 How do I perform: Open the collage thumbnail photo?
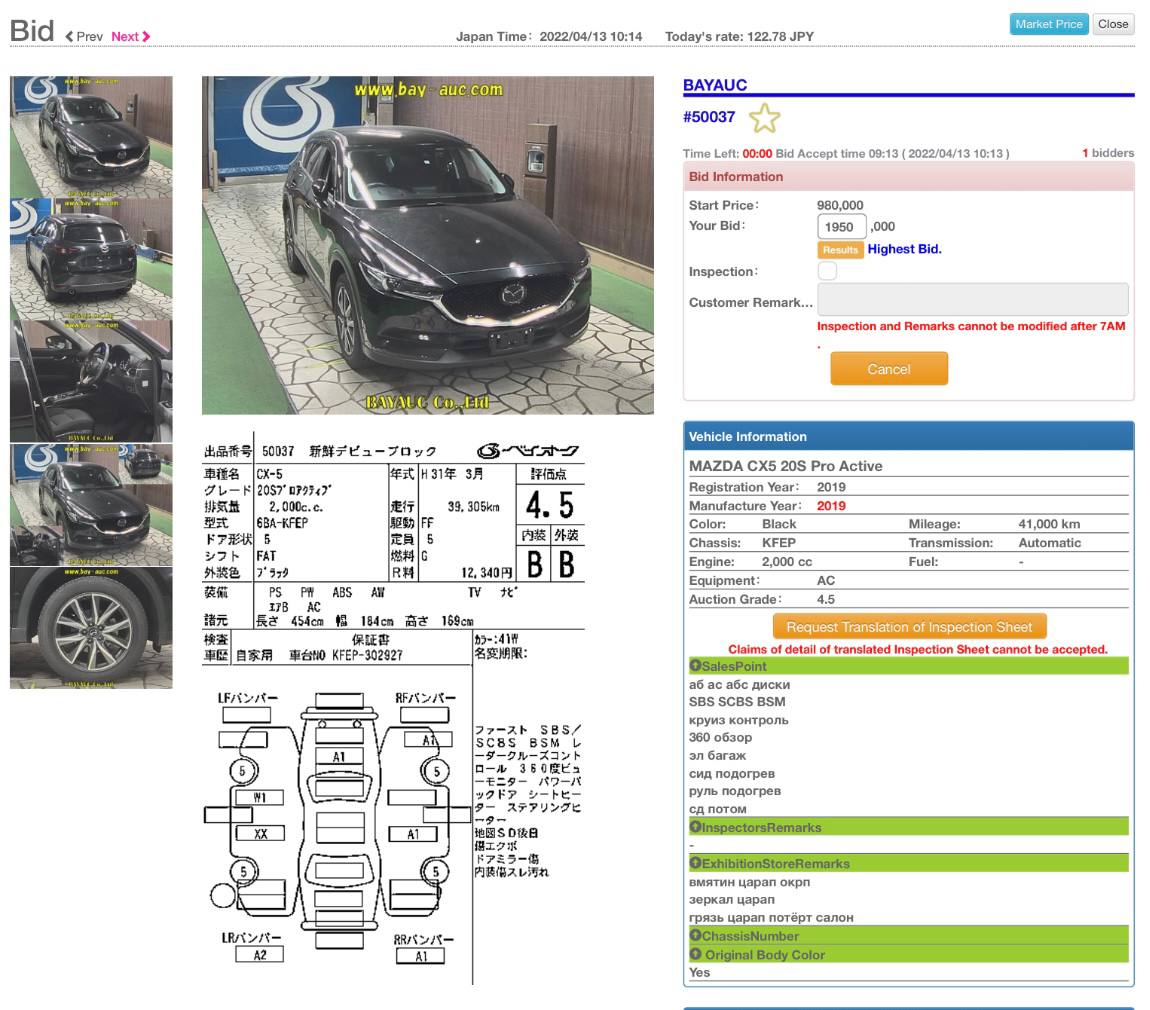[x=91, y=505]
